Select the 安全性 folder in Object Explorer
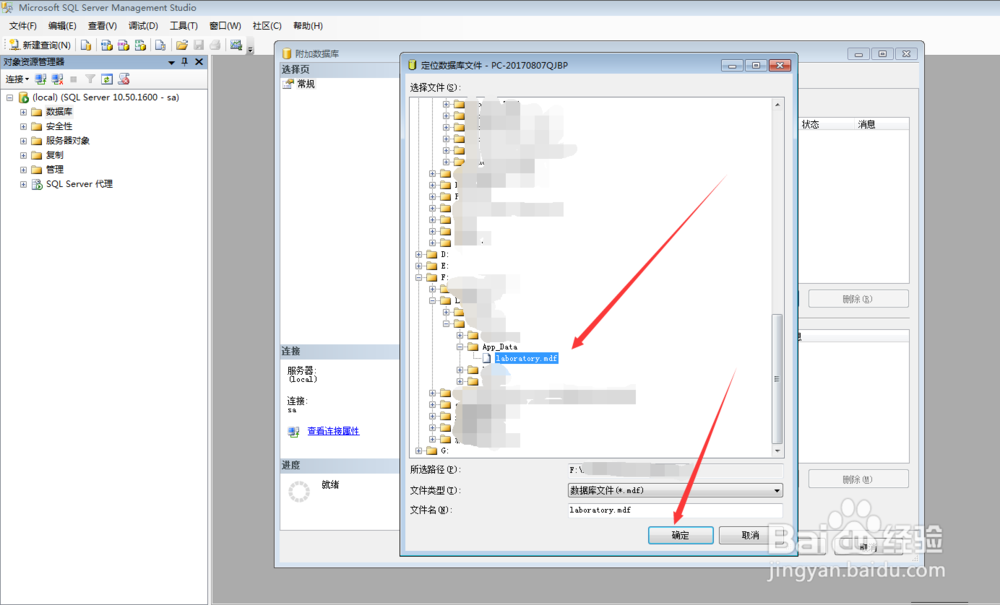This screenshot has width=1000, height=605. click(59, 126)
